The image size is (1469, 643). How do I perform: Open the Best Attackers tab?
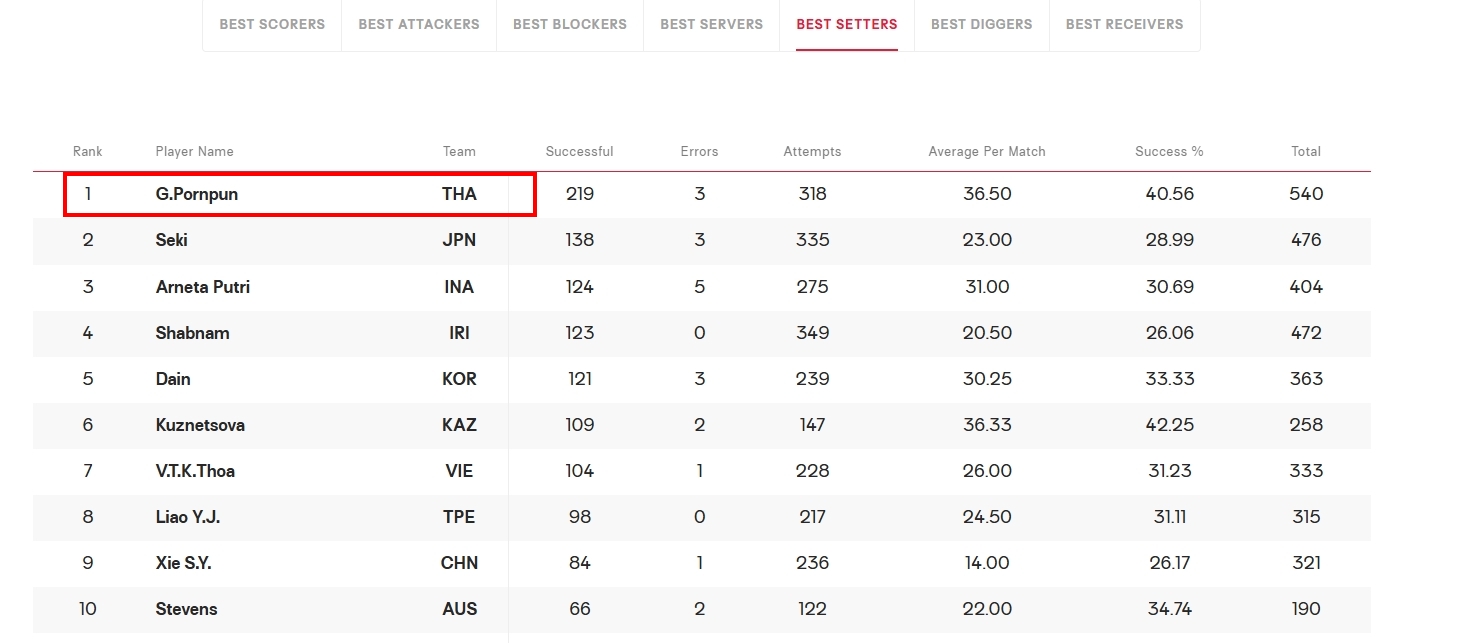click(x=419, y=24)
